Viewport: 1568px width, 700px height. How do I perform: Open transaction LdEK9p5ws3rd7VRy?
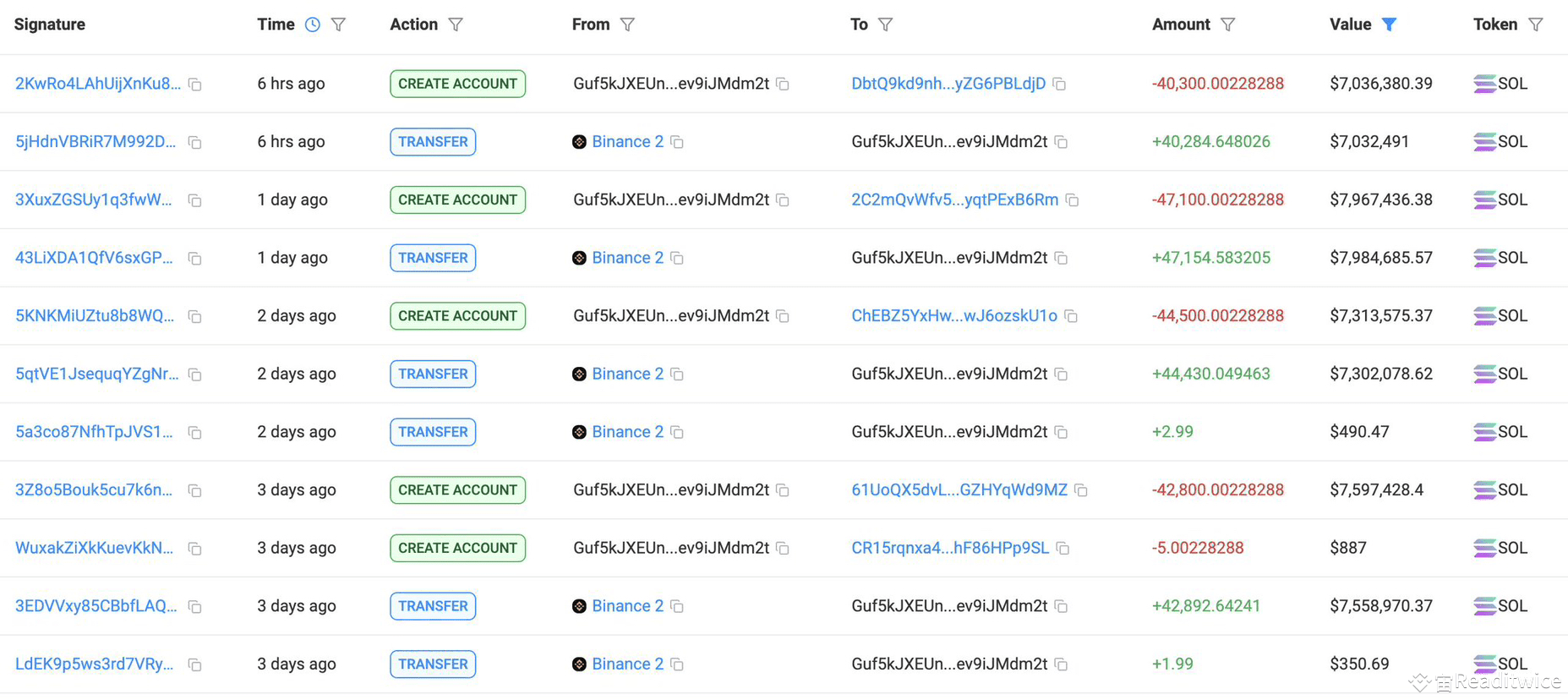click(x=95, y=664)
